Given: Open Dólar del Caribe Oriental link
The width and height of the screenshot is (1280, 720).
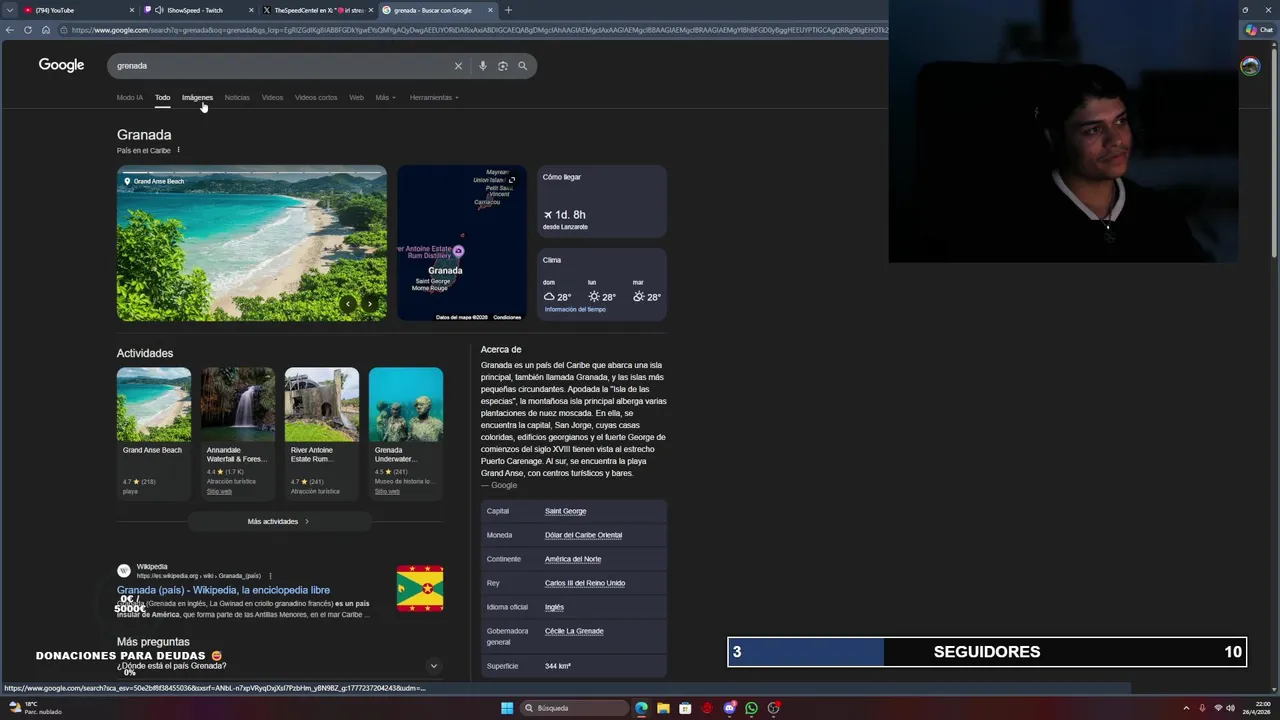Looking at the screenshot, I should click(583, 535).
